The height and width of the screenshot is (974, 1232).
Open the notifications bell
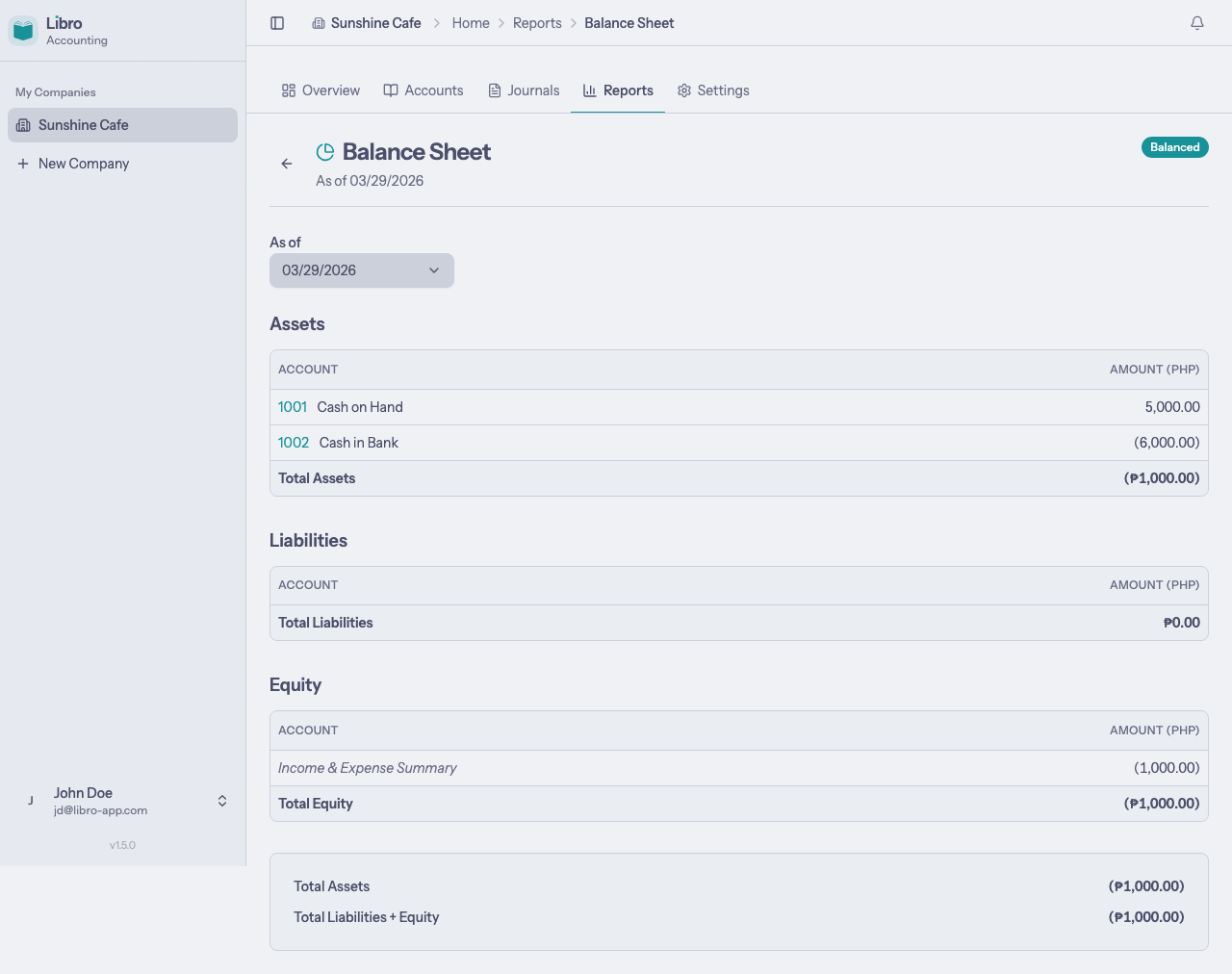pos(1197,23)
